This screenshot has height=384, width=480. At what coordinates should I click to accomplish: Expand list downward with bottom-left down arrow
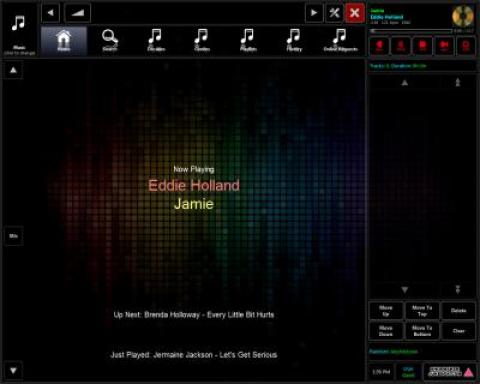pyautogui.click(x=13, y=370)
